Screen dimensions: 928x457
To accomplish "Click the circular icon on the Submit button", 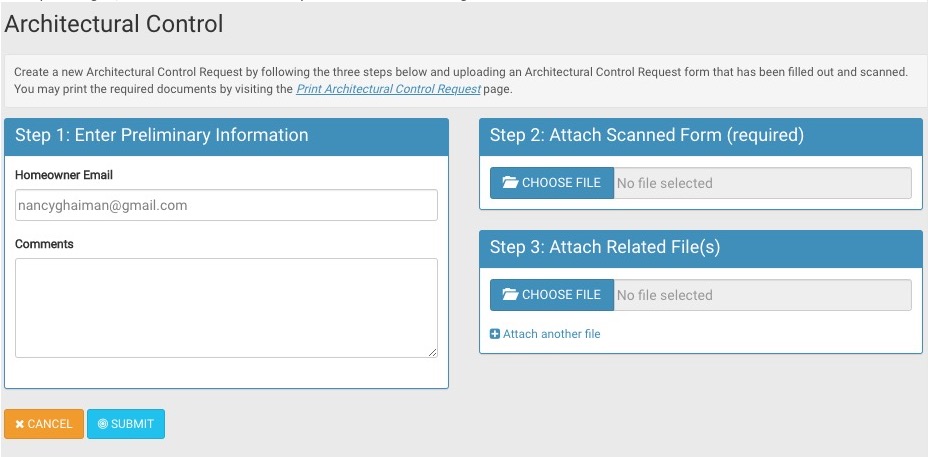I will click(102, 424).
